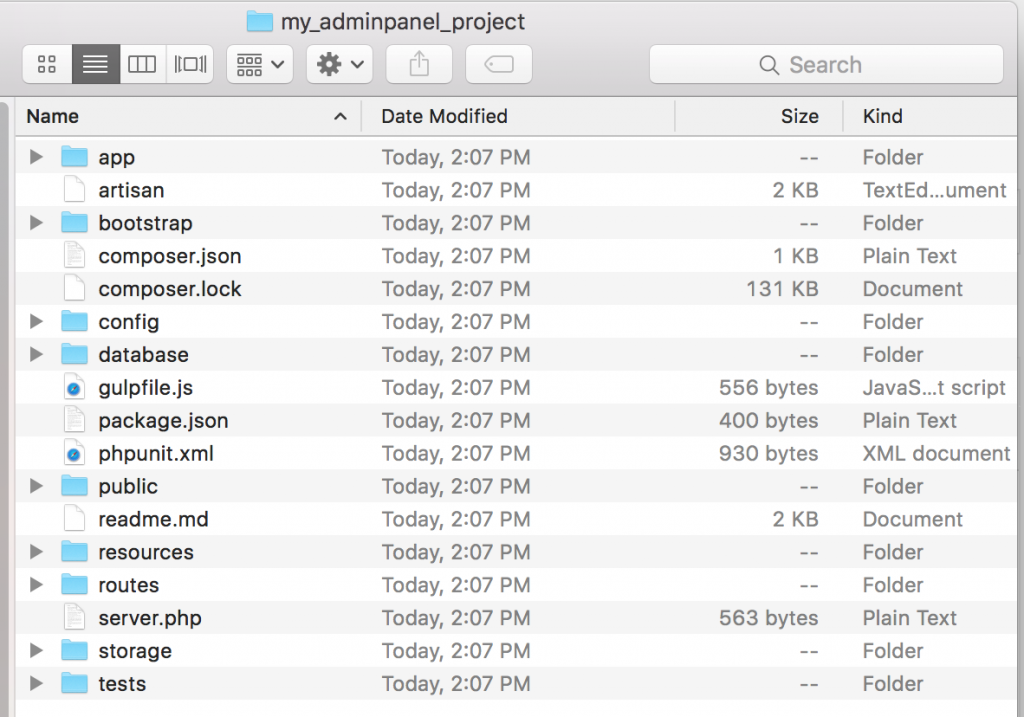Screen dimensions: 1024x717
Task: Expand the config folder disclosure triangle
Action: [x=37, y=321]
